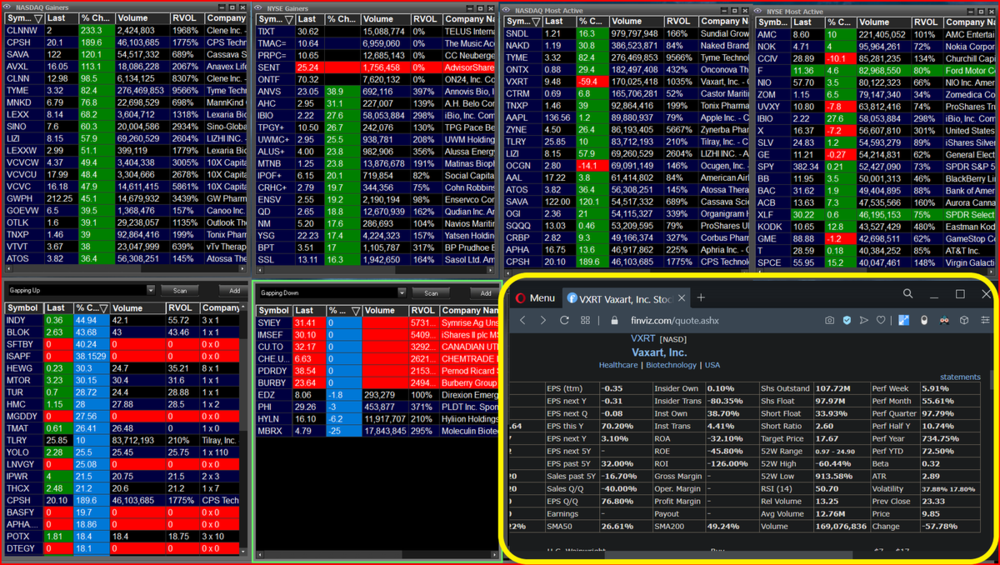Image resolution: width=1000 pixels, height=565 pixels.
Task: Reload the finviz page
Action: 564,321
